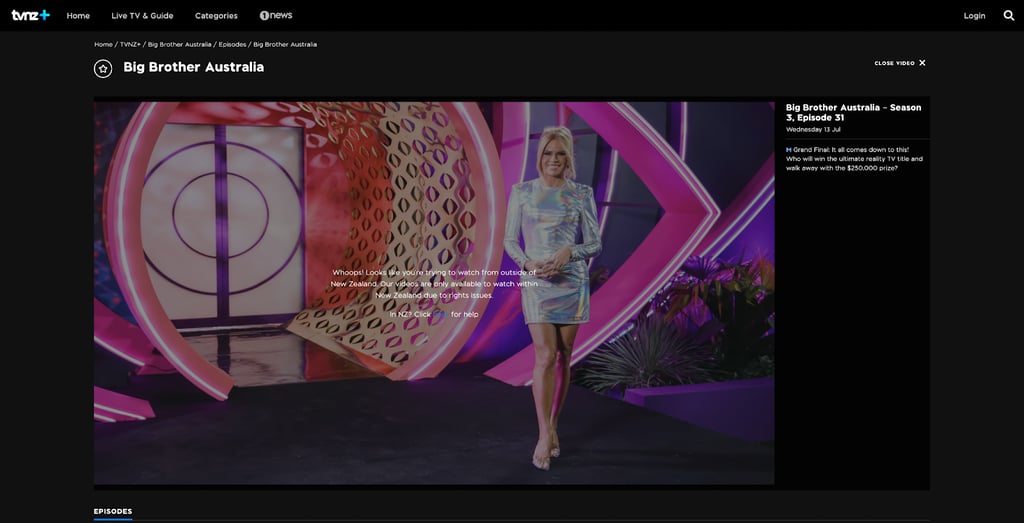The width and height of the screenshot is (1024, 523).
Task: Click the Big Brother Australia page heading
Action: tap(194, 67)
